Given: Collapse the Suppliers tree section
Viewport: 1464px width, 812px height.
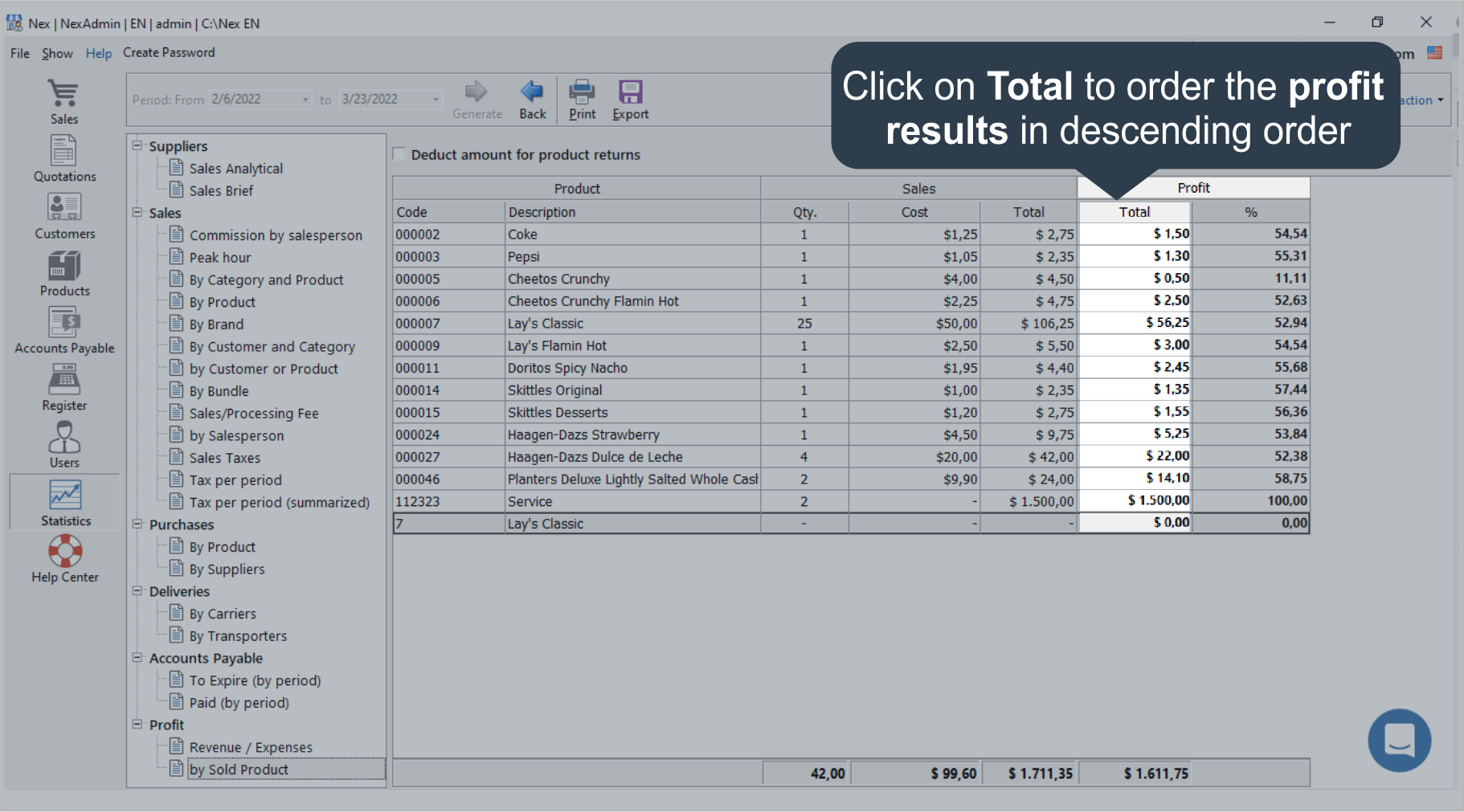Looking at the screenshot, I should [x=138, y=145].
